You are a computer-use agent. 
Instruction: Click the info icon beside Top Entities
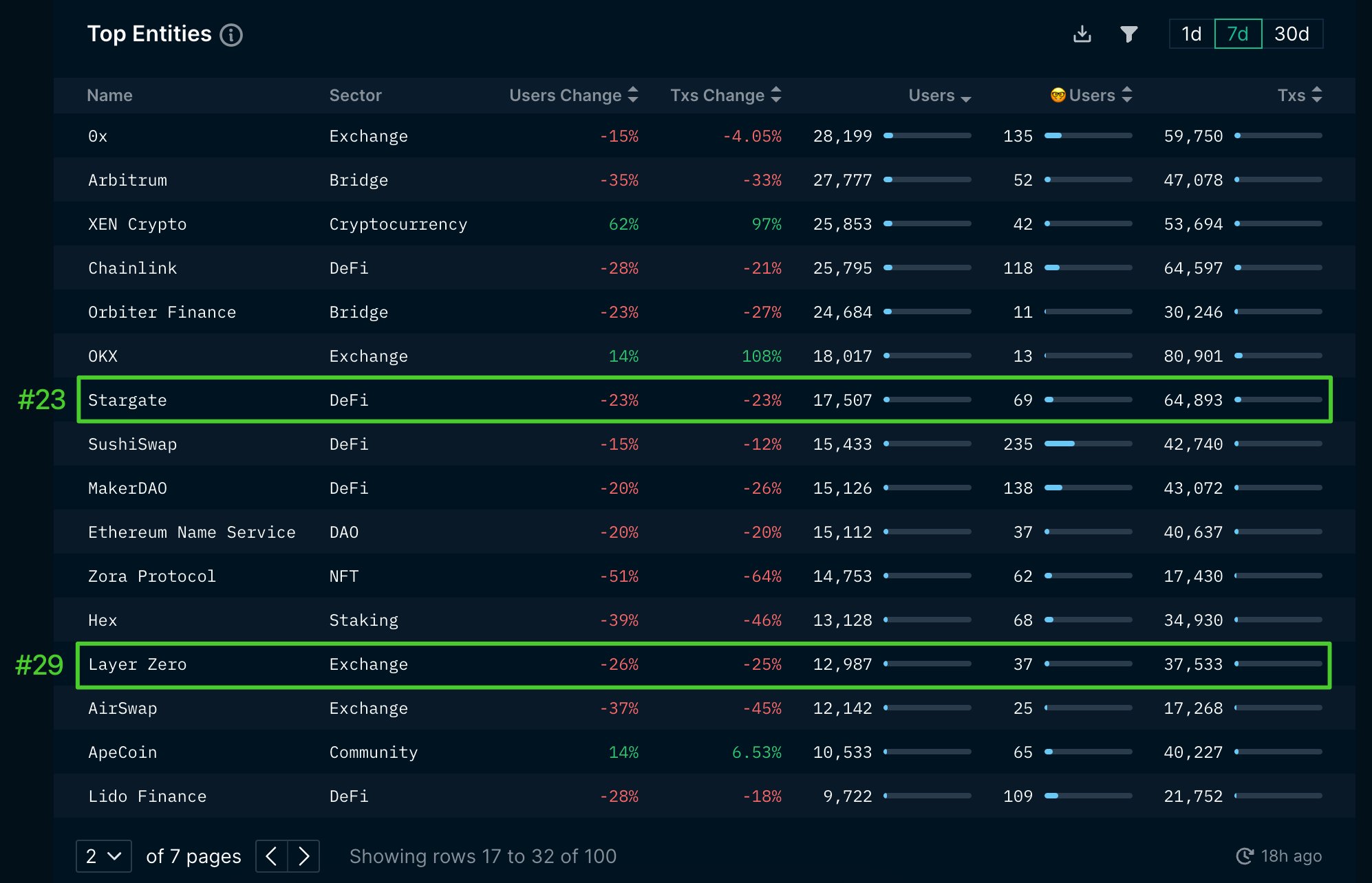[x=231, y=34]
